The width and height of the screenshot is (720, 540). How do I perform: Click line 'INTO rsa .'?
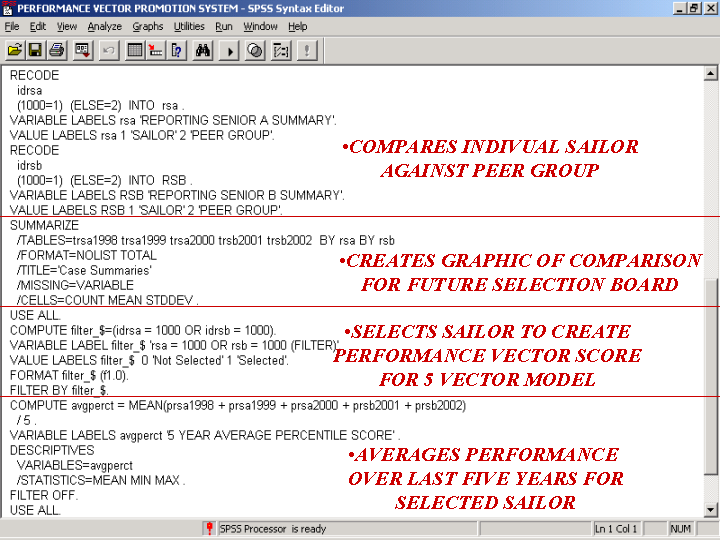click(x=101, y=106)
